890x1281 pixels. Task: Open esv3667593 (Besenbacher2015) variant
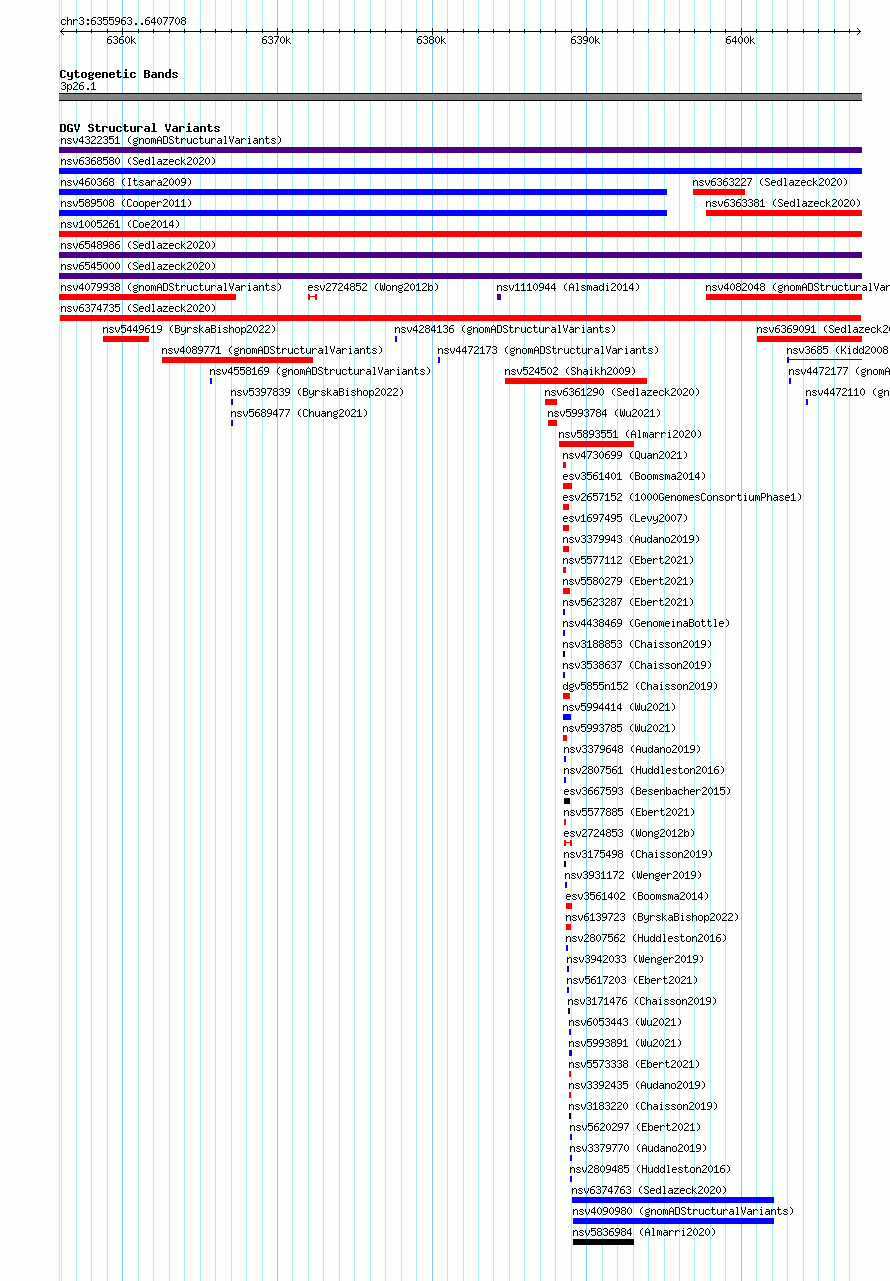click(x=647, y=791)
